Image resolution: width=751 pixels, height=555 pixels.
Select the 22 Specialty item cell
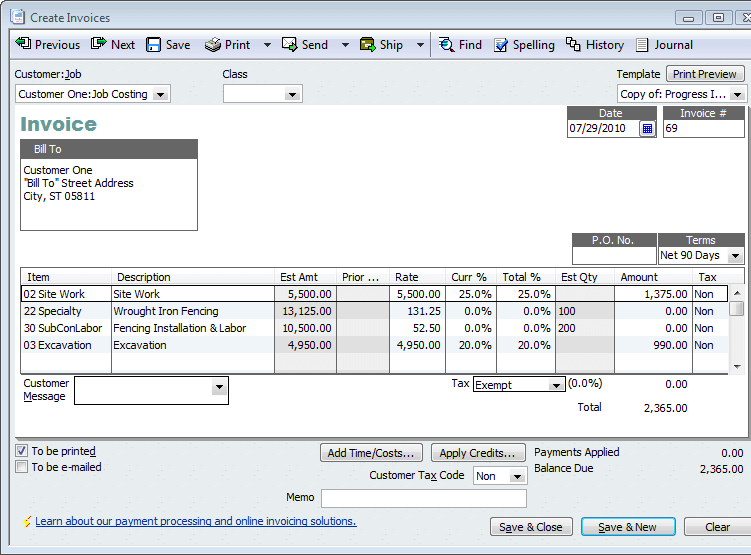(x=67, y=311)
